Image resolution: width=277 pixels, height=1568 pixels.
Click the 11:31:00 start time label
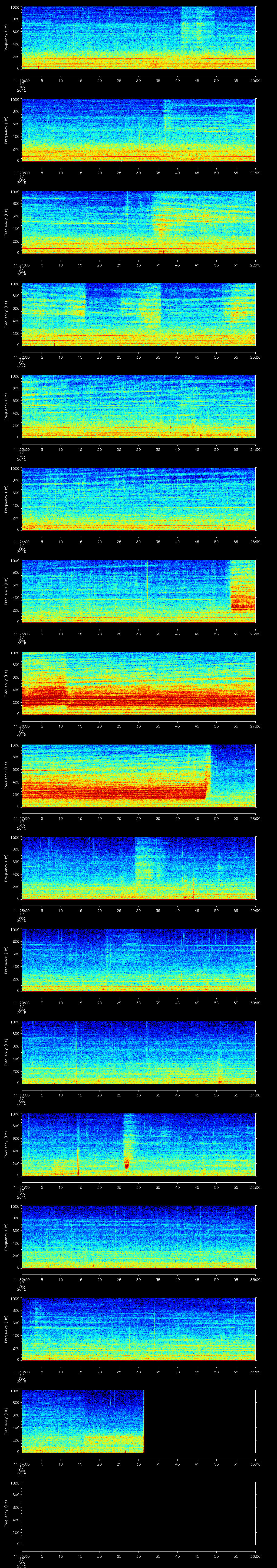(x=21, y=1187)
